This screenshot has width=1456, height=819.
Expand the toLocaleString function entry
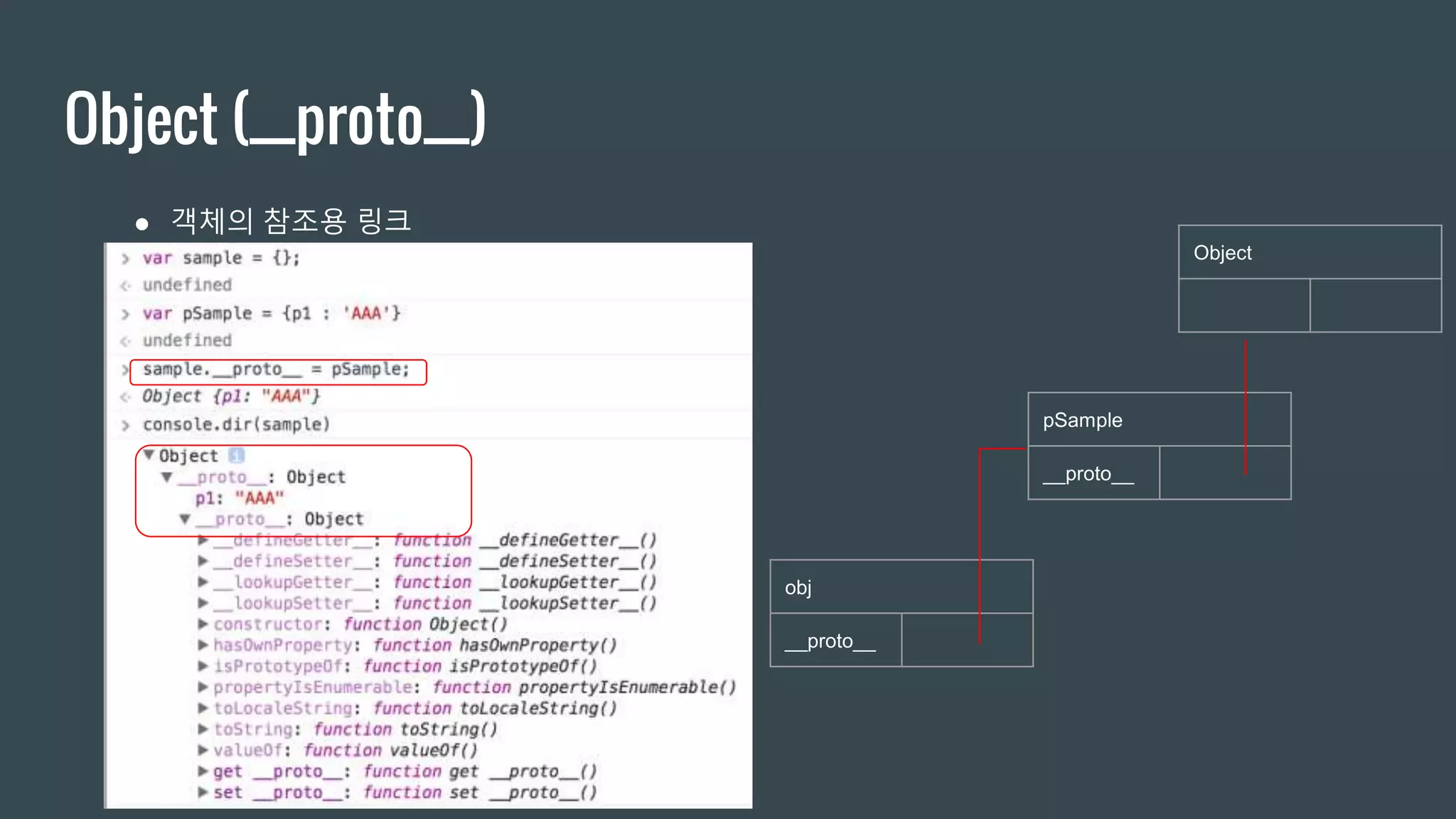(x=203, y=708)
